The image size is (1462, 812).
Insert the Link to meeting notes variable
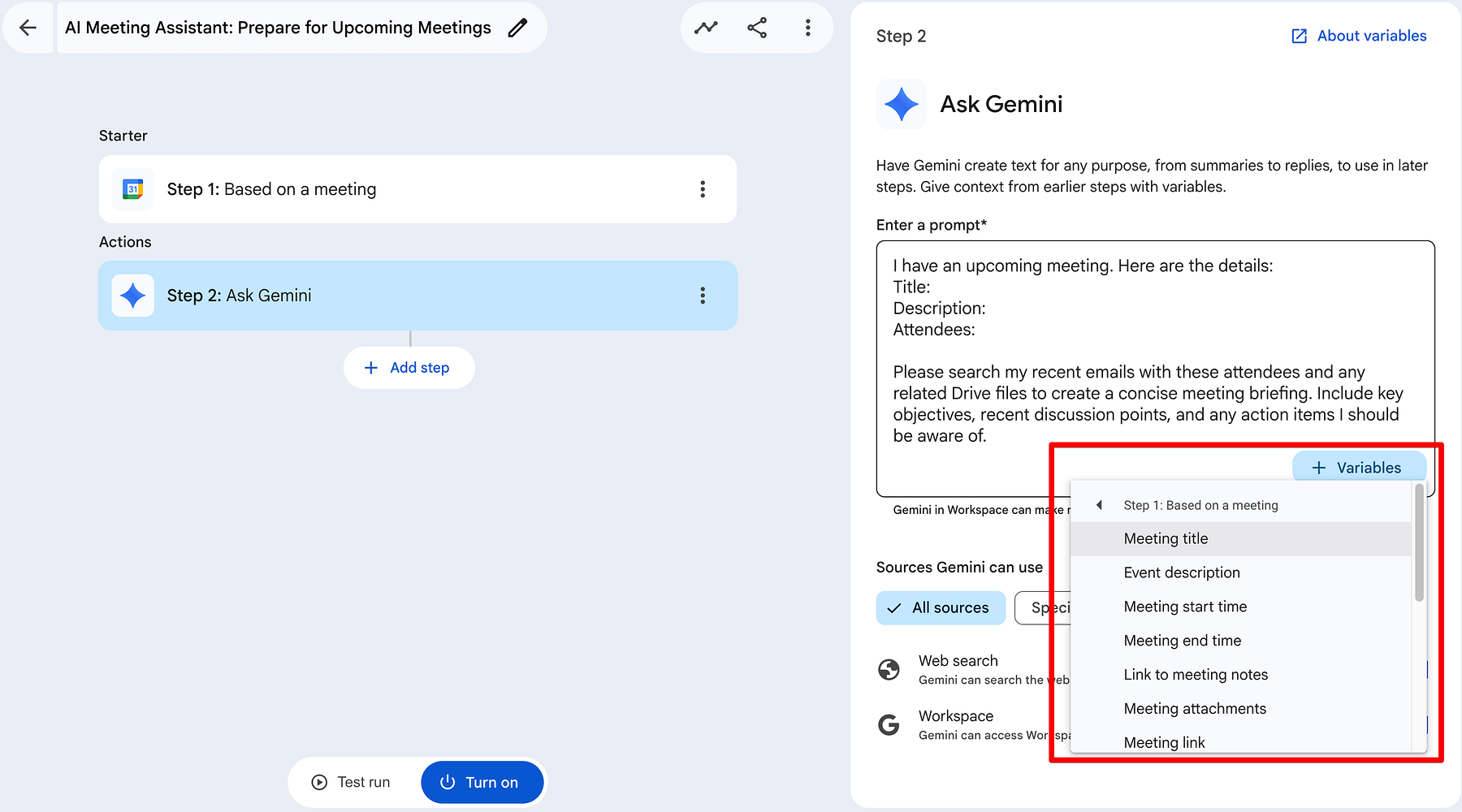point(1241,676)
